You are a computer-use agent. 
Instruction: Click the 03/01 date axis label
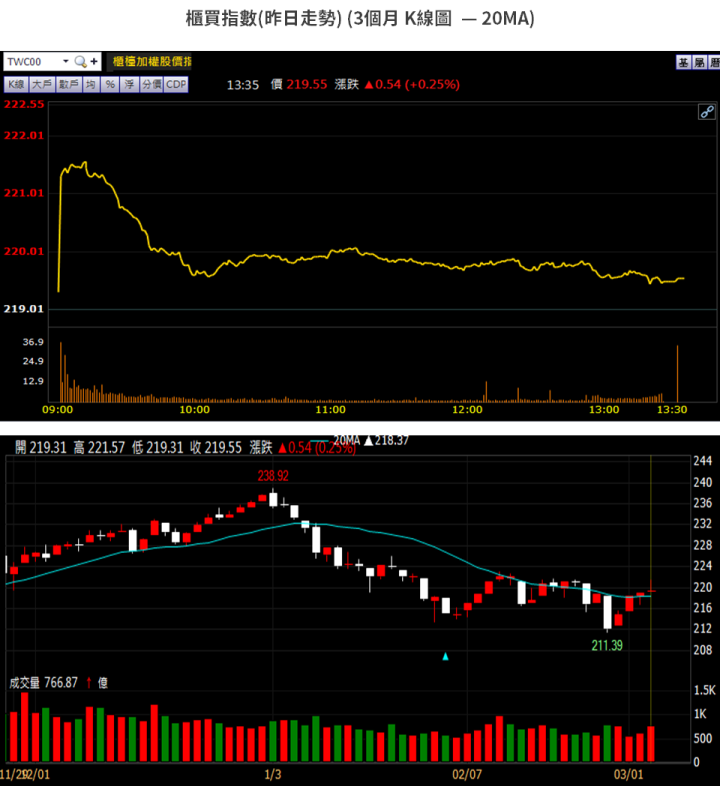click(628, 774)
